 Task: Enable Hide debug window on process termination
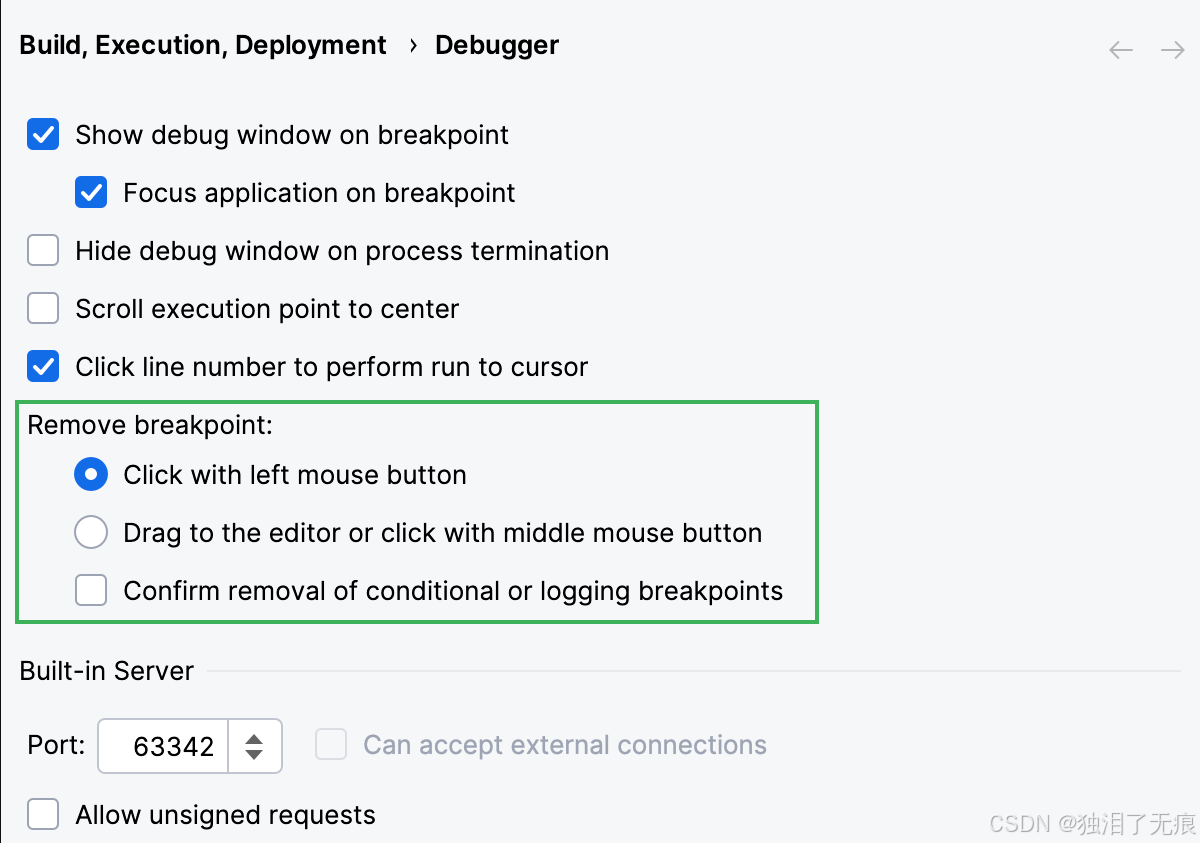coord(43,250)
